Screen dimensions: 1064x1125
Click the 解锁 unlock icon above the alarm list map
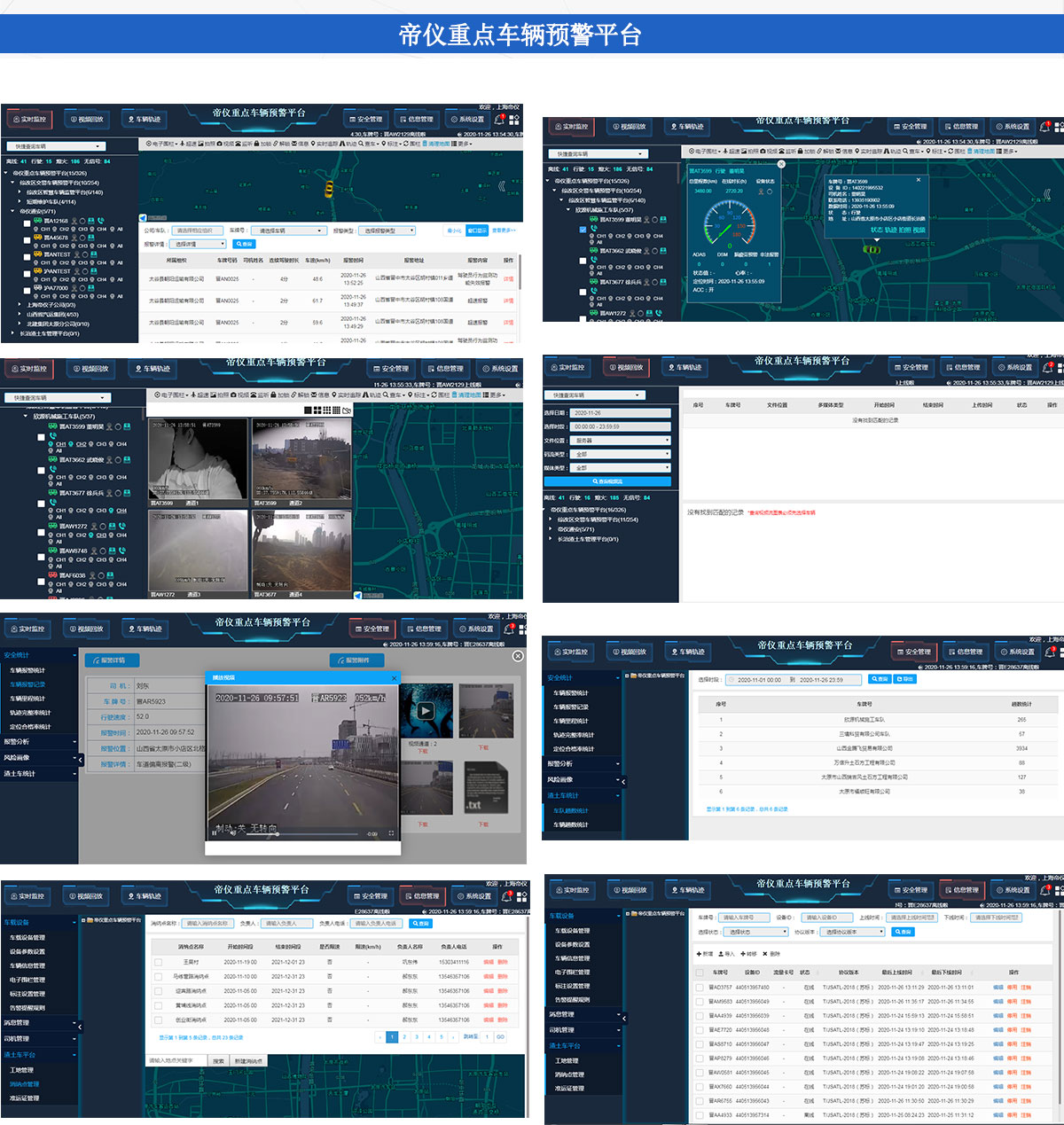coord(275,144)
